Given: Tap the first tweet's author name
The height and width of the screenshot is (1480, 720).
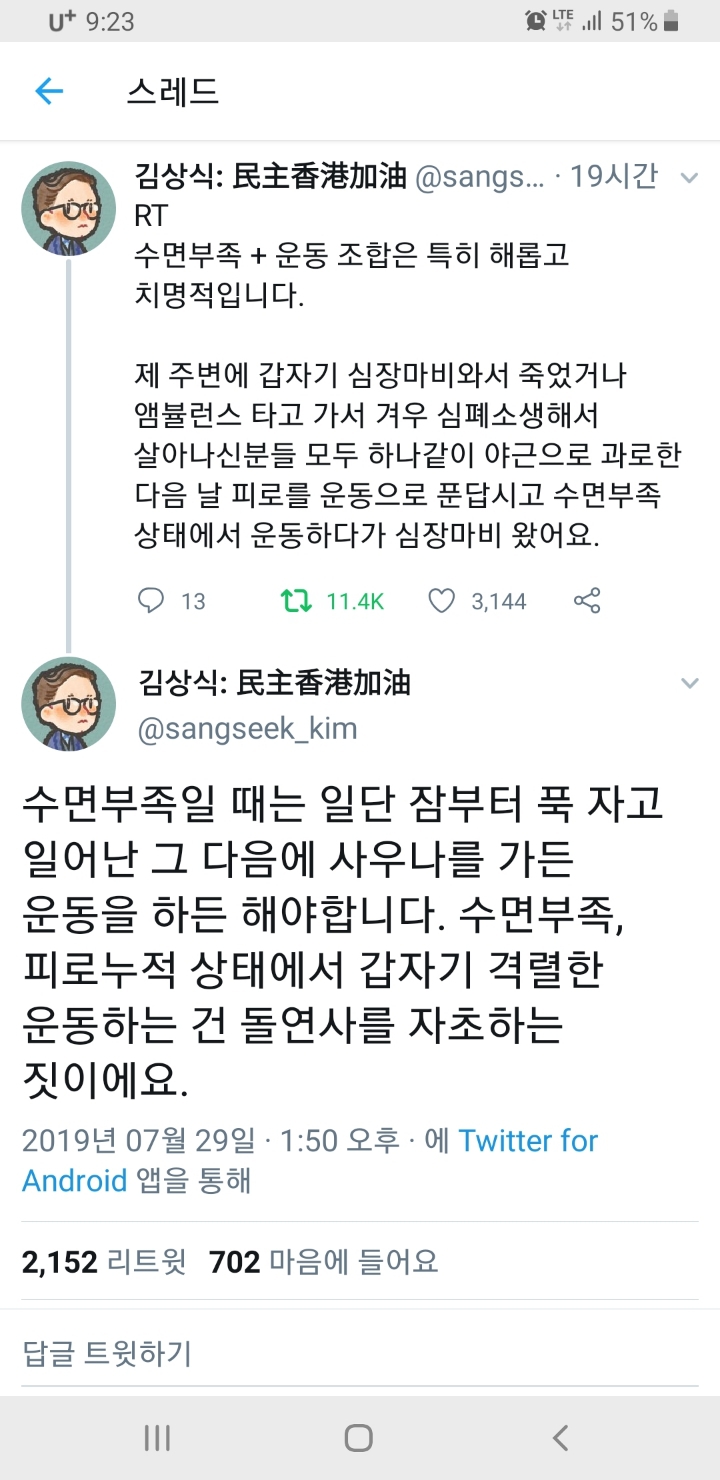Looking at the screenshot, I should point(270,177).
